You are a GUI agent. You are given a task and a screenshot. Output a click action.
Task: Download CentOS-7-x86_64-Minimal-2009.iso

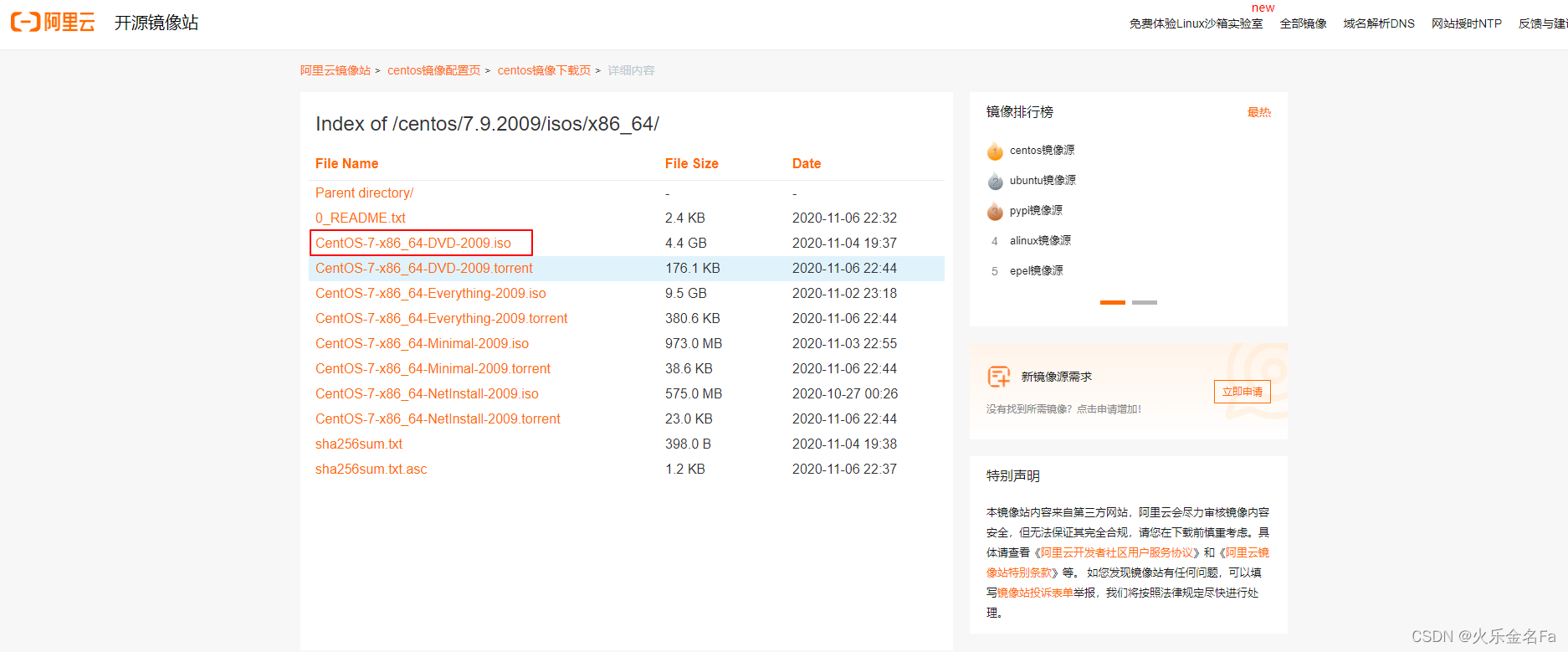(x=423, y=343)
